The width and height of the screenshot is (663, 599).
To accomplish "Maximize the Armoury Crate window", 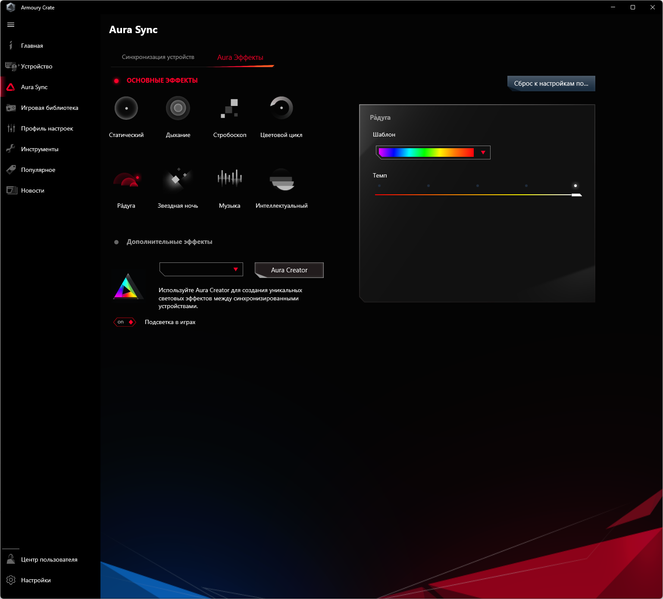I will pyautogui.click(x=633, y=8).
